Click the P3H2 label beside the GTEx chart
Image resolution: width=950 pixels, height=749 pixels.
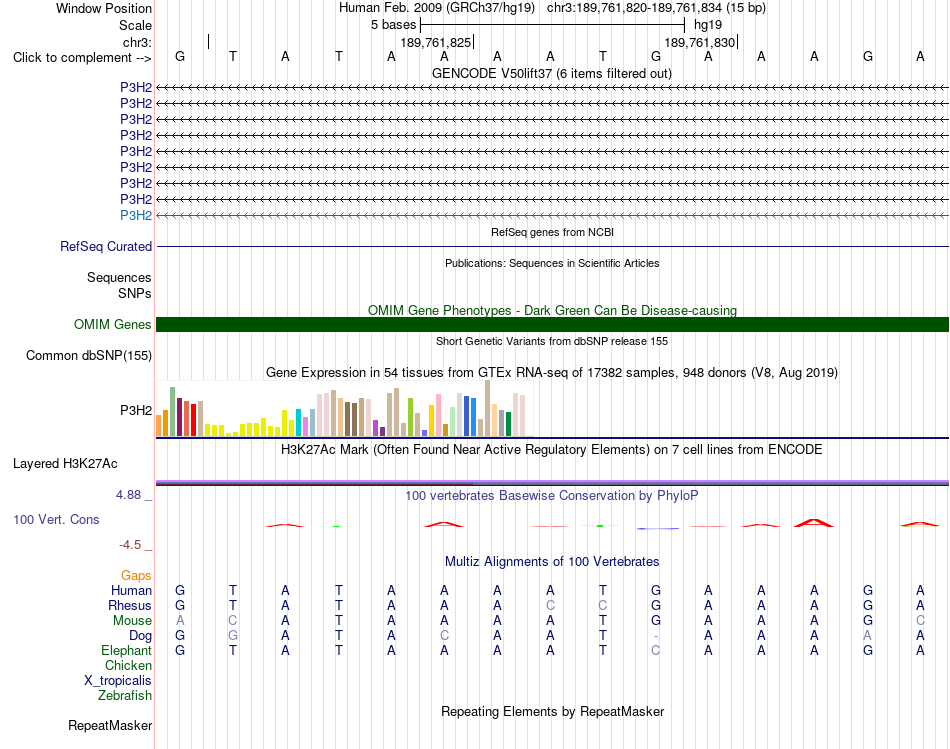[x=136, y=410]
